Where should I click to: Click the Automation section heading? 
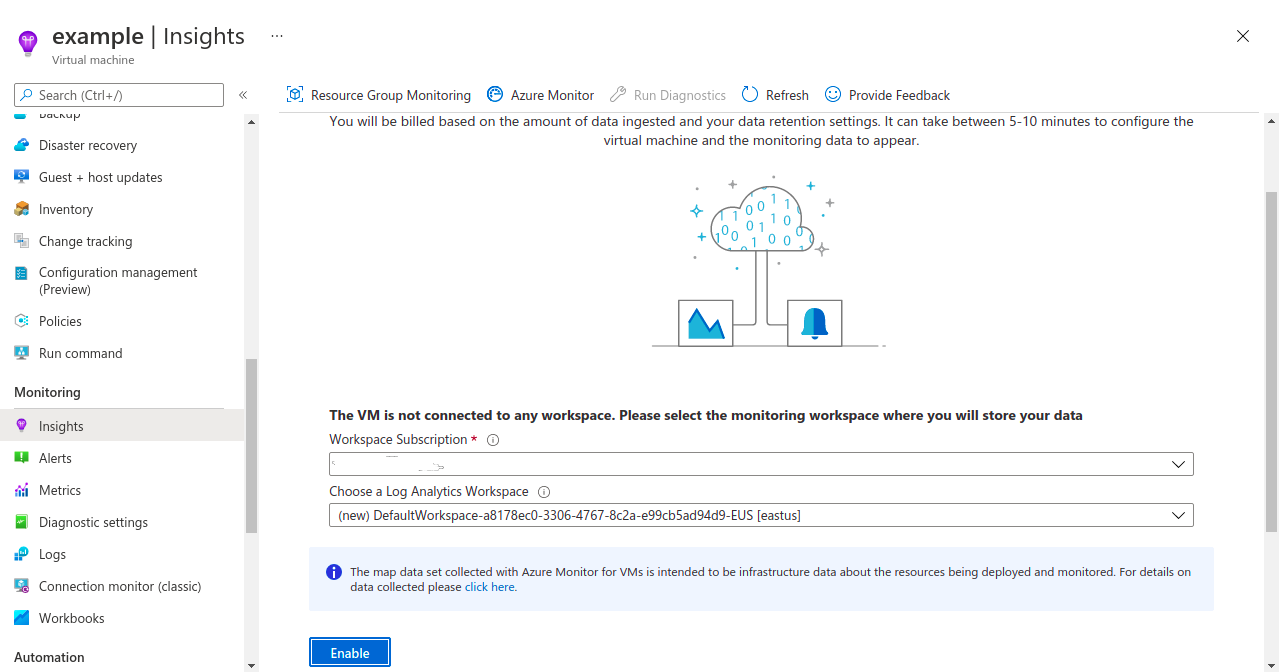tap(49, 657)
